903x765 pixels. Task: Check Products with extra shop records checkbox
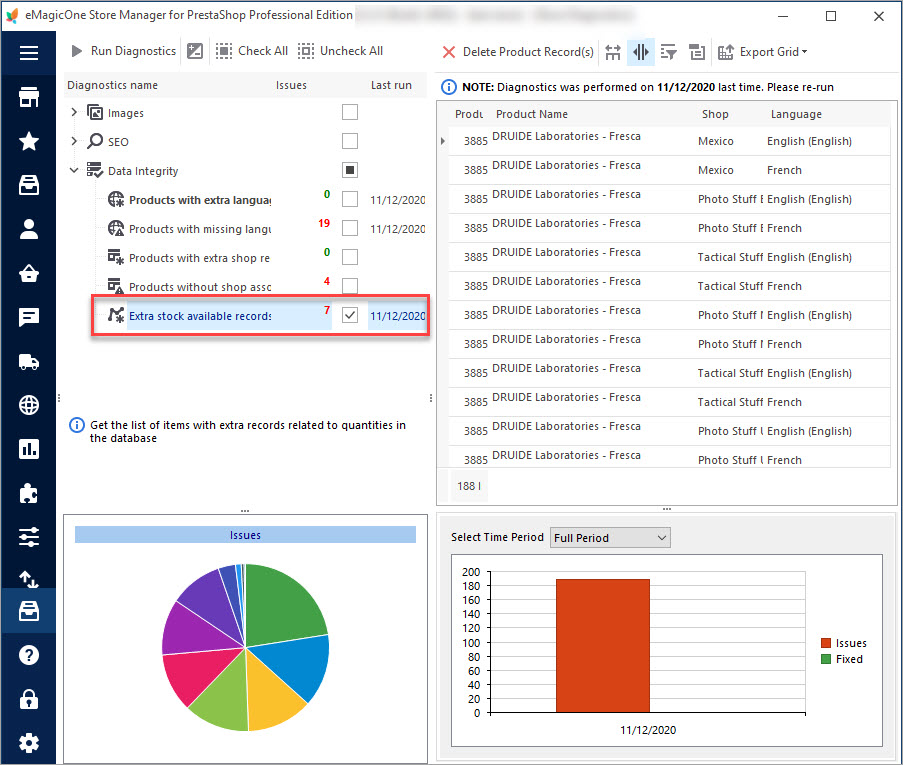point(350,257)
